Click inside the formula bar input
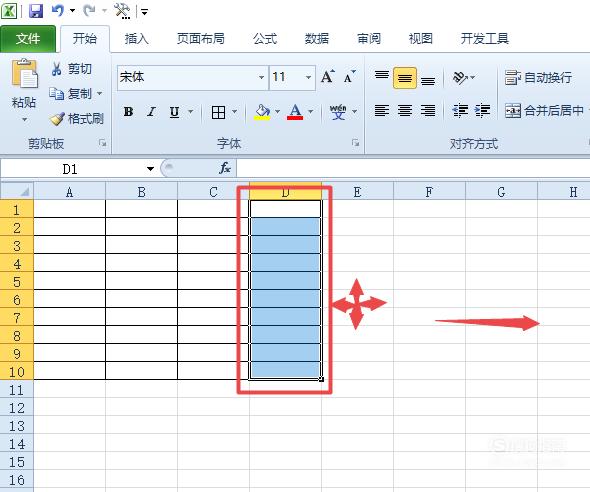Screen dimensions: 590x492 (413, 169)
